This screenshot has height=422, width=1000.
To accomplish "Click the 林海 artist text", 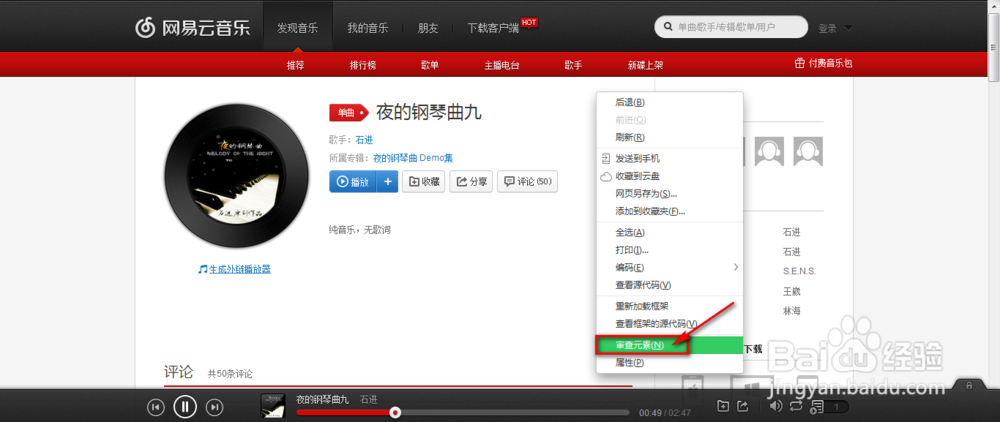I will (x=791, y=311).
